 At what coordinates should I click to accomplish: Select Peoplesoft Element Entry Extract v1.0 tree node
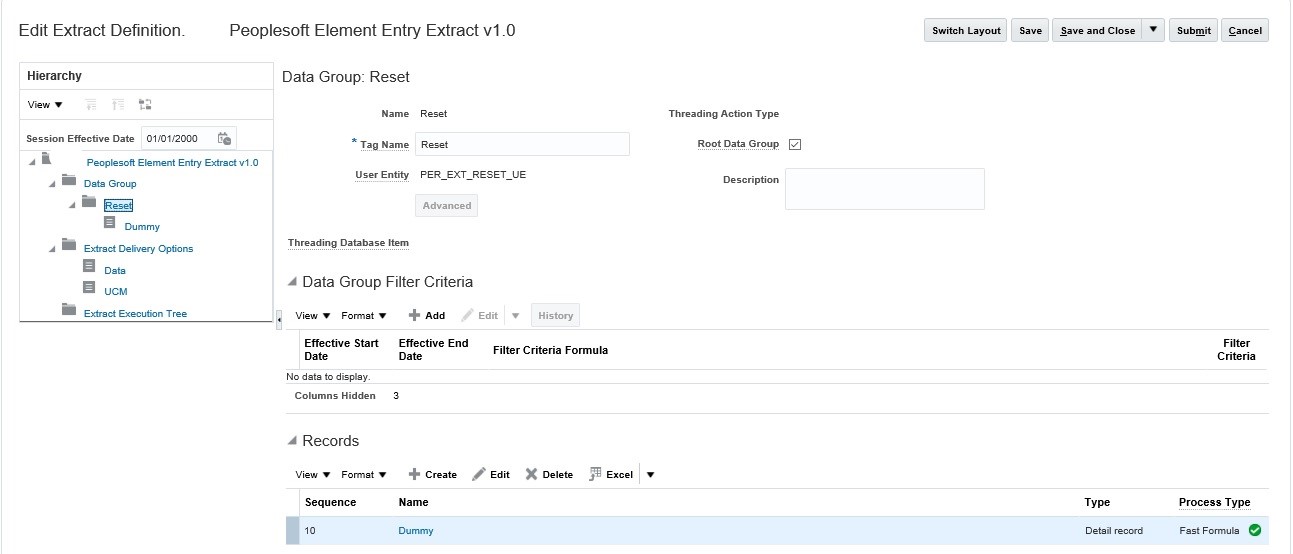(x=172, y=162)
